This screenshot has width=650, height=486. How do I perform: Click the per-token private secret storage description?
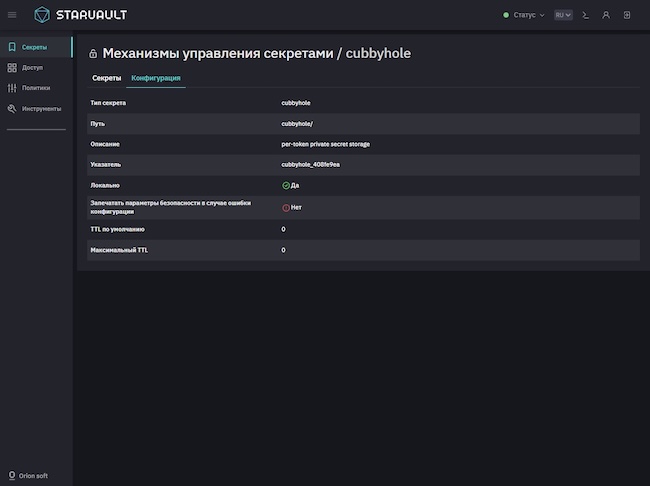(x=326, y=144)
